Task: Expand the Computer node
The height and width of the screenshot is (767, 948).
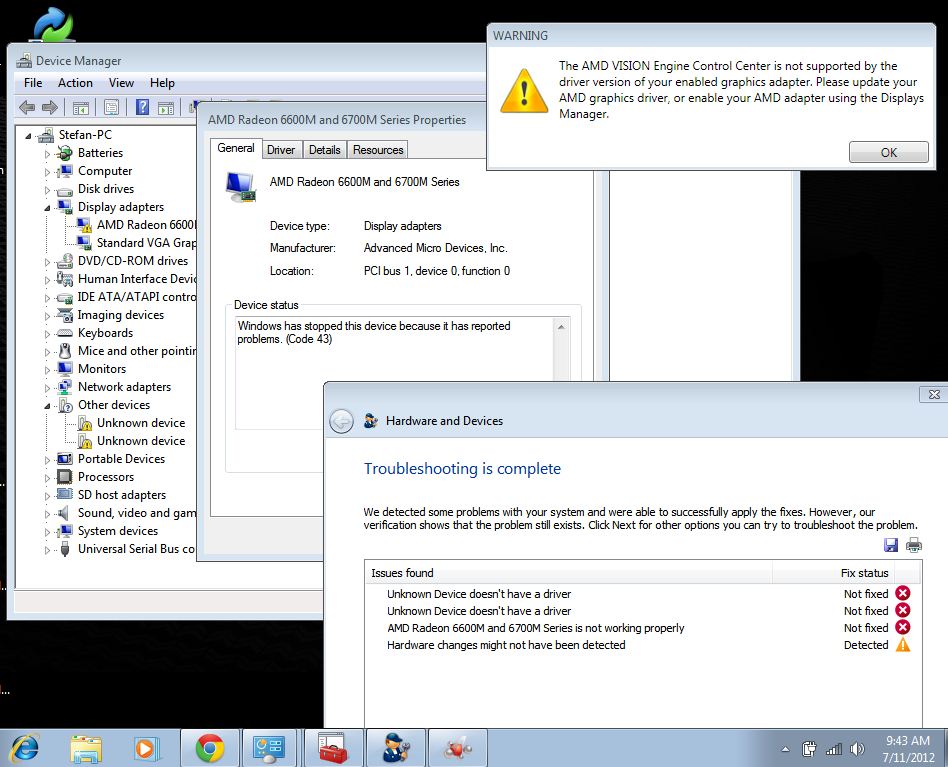Action: click(x=47, y=172)
